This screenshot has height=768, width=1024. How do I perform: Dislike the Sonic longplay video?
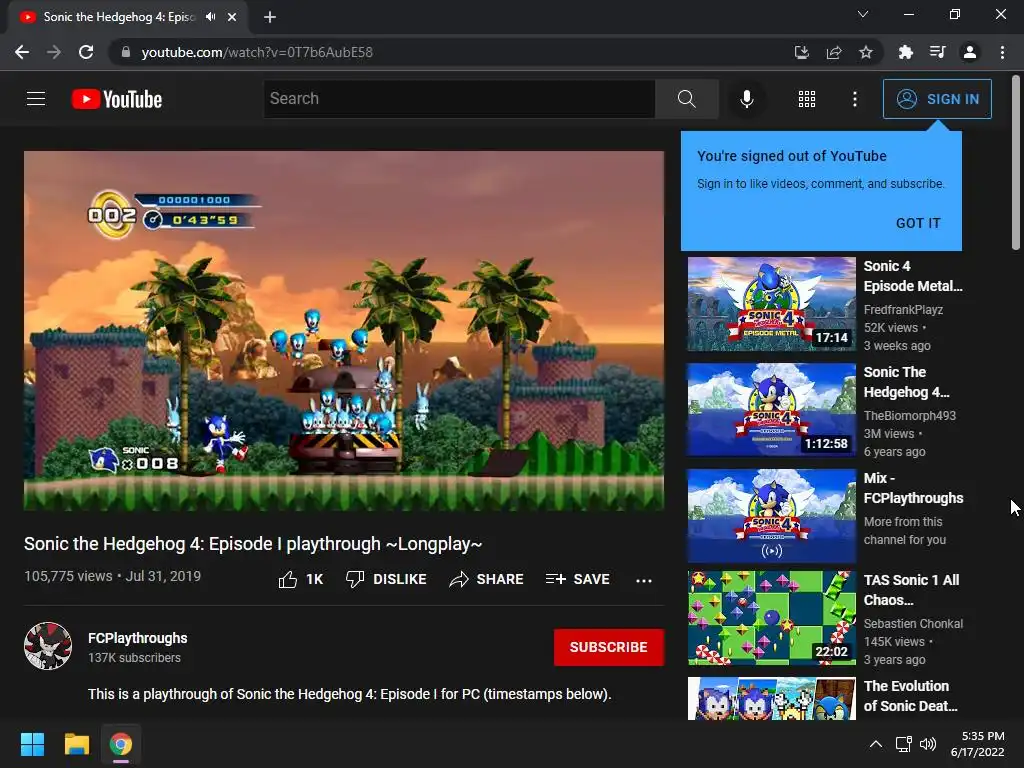click(x=386, y=579)
